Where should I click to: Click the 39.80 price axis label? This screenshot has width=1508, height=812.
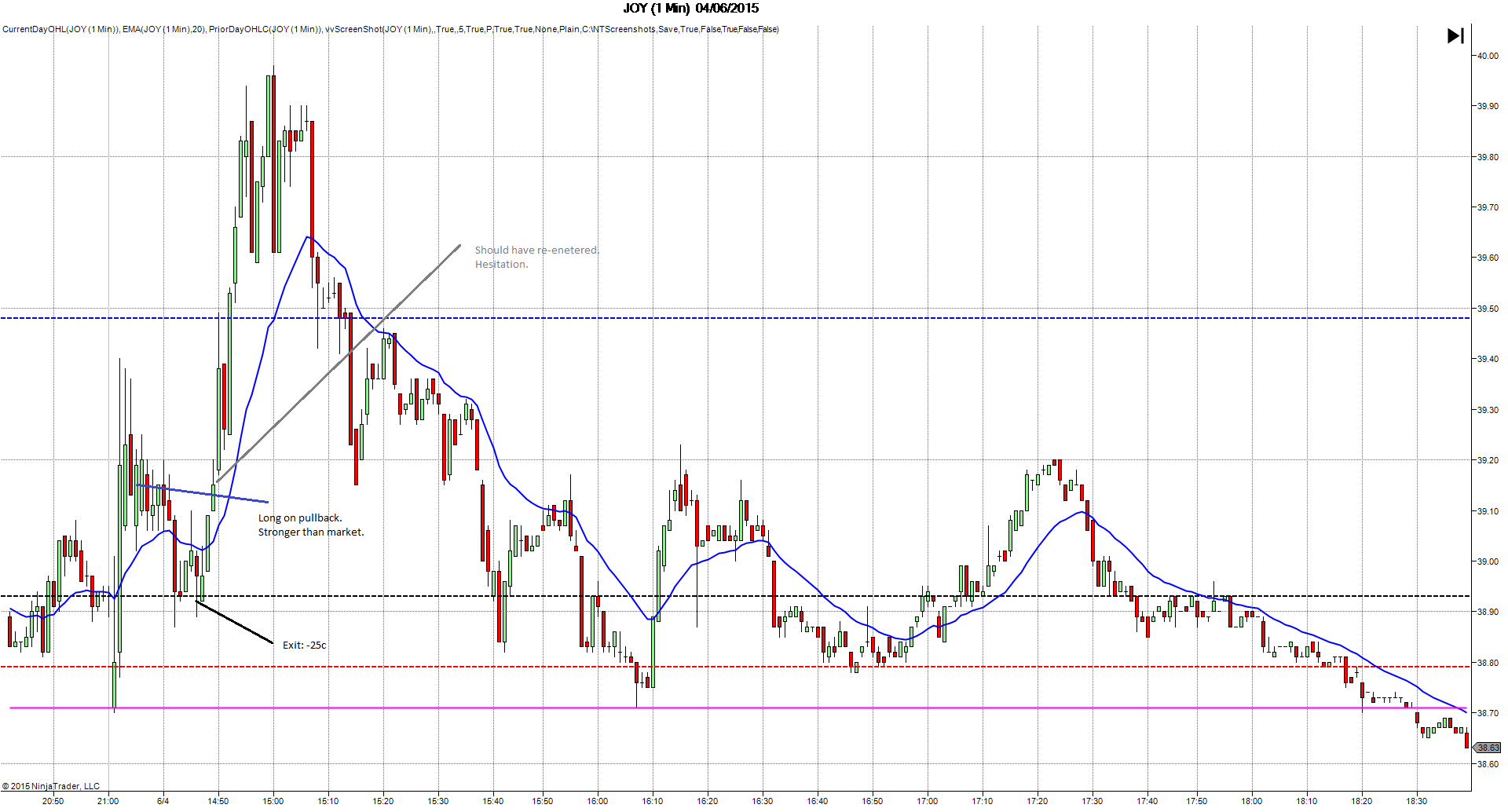click(1488, 157)
